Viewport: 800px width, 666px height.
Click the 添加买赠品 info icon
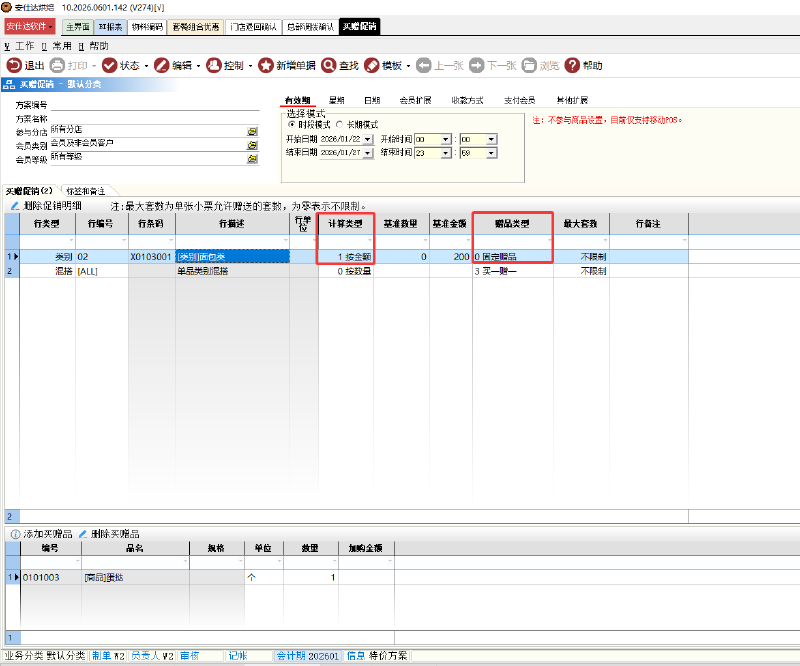tap(15, 534)
